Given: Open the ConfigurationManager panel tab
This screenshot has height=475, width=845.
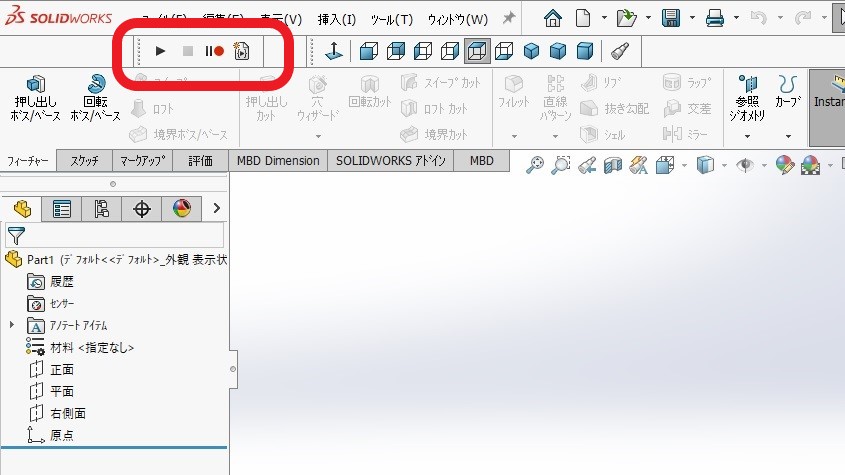Looking at the screenshot, I should click(102, 208).
